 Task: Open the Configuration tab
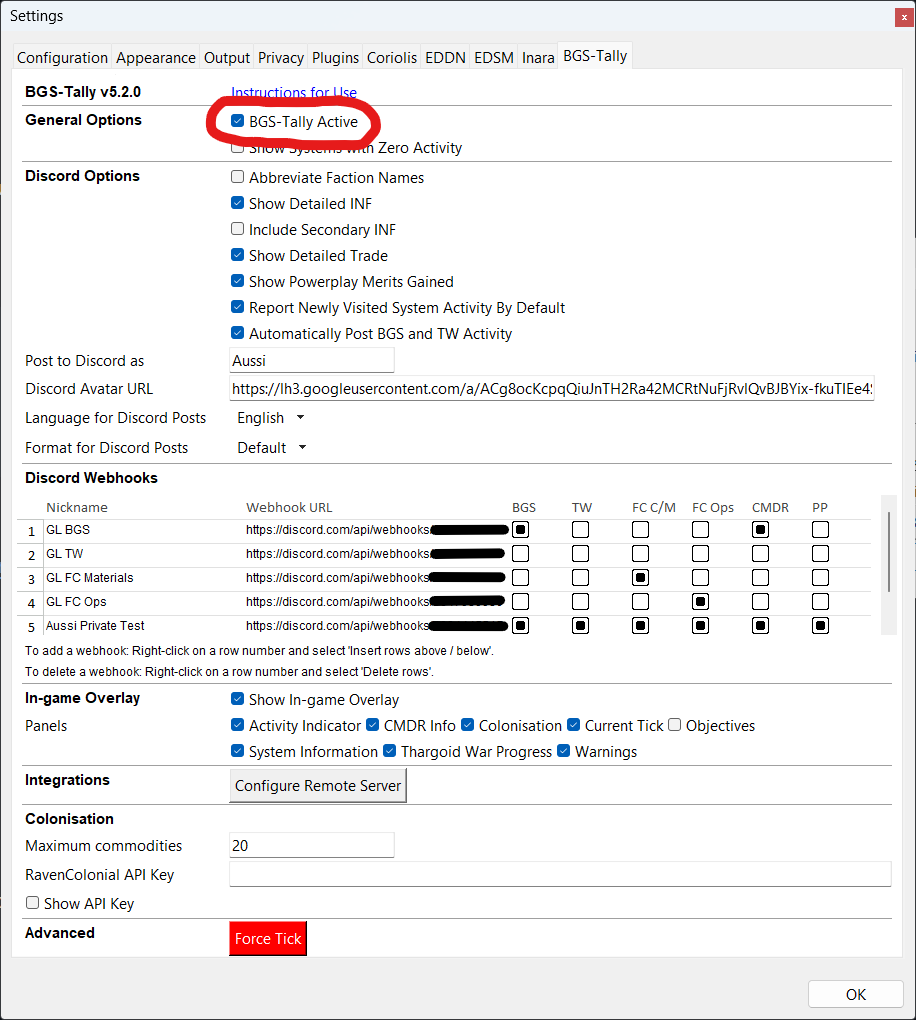pyautogui.click(x=62, y=58)
